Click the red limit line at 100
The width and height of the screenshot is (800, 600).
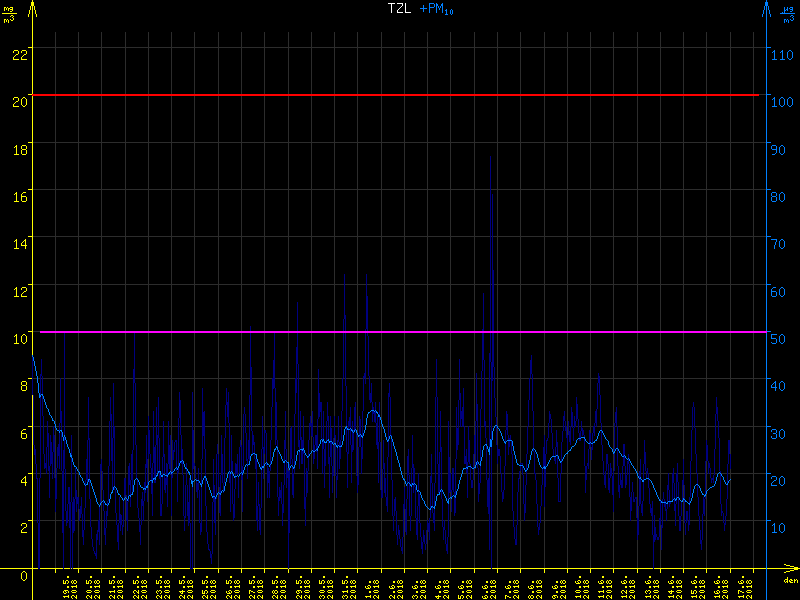(400, 95)
